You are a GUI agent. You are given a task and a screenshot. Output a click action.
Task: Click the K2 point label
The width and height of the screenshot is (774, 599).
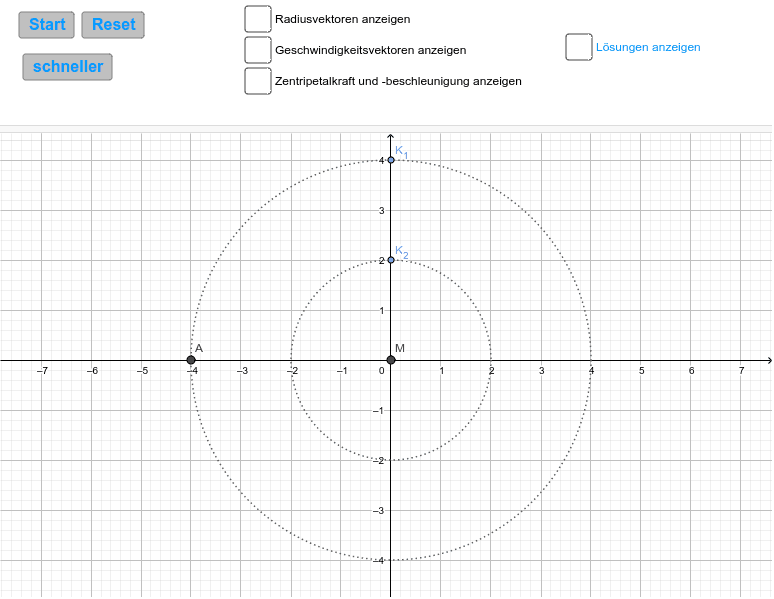tap(402, 252)
